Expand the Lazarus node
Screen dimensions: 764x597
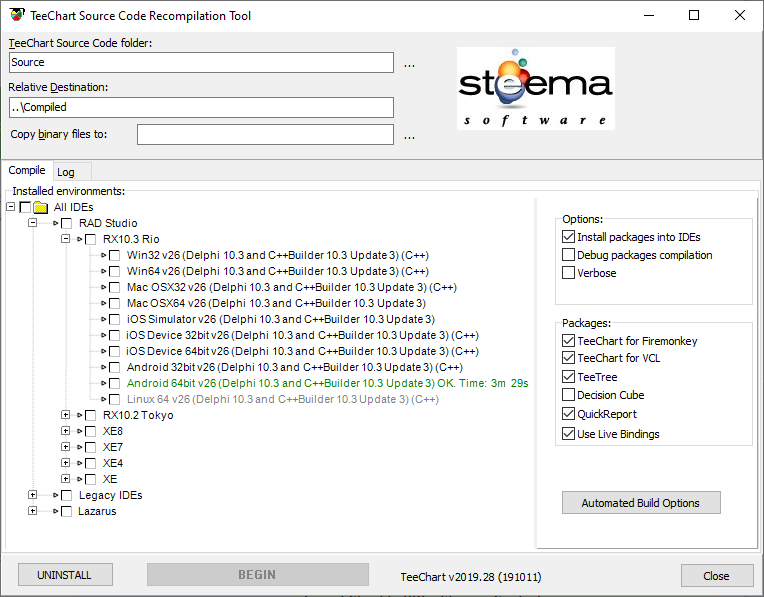click(x=32, y=511)
